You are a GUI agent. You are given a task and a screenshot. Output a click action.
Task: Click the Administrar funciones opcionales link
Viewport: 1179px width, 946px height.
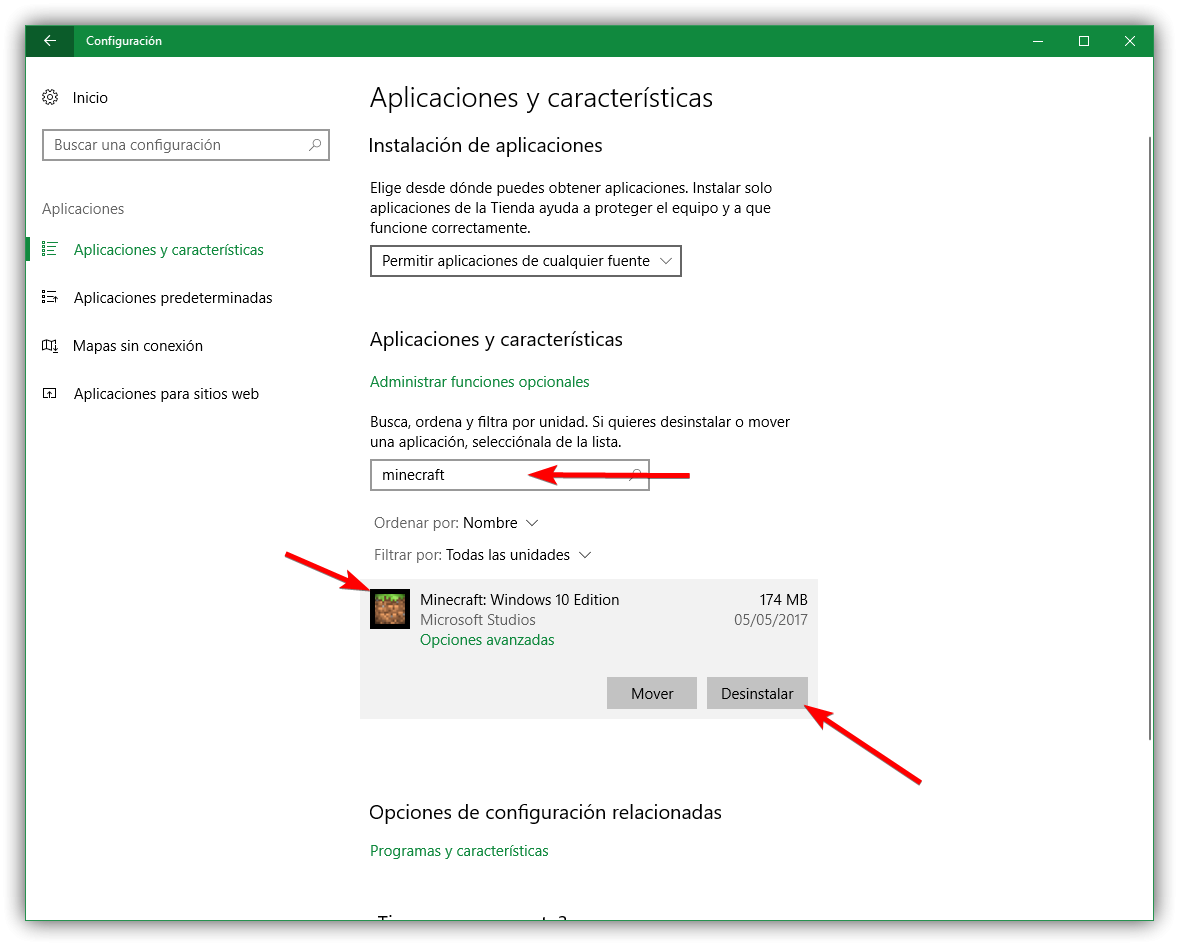click(480, 382)
